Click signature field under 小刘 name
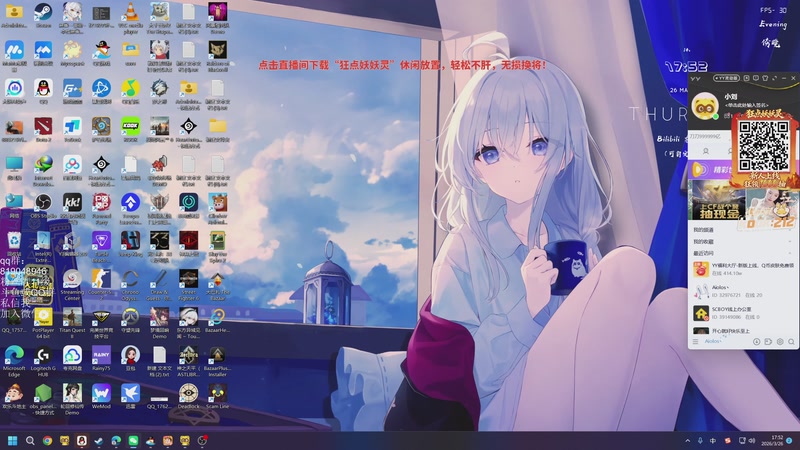Screen dimensions: 800x450 [746, 105]
